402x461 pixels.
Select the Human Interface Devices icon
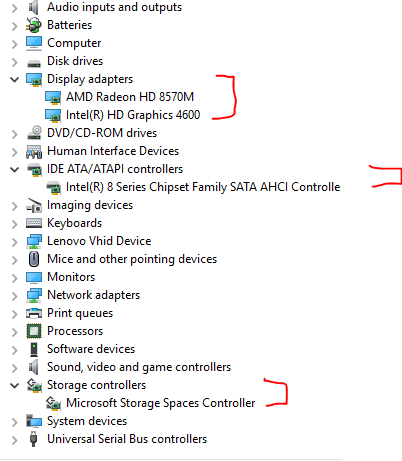click(34, 151)
